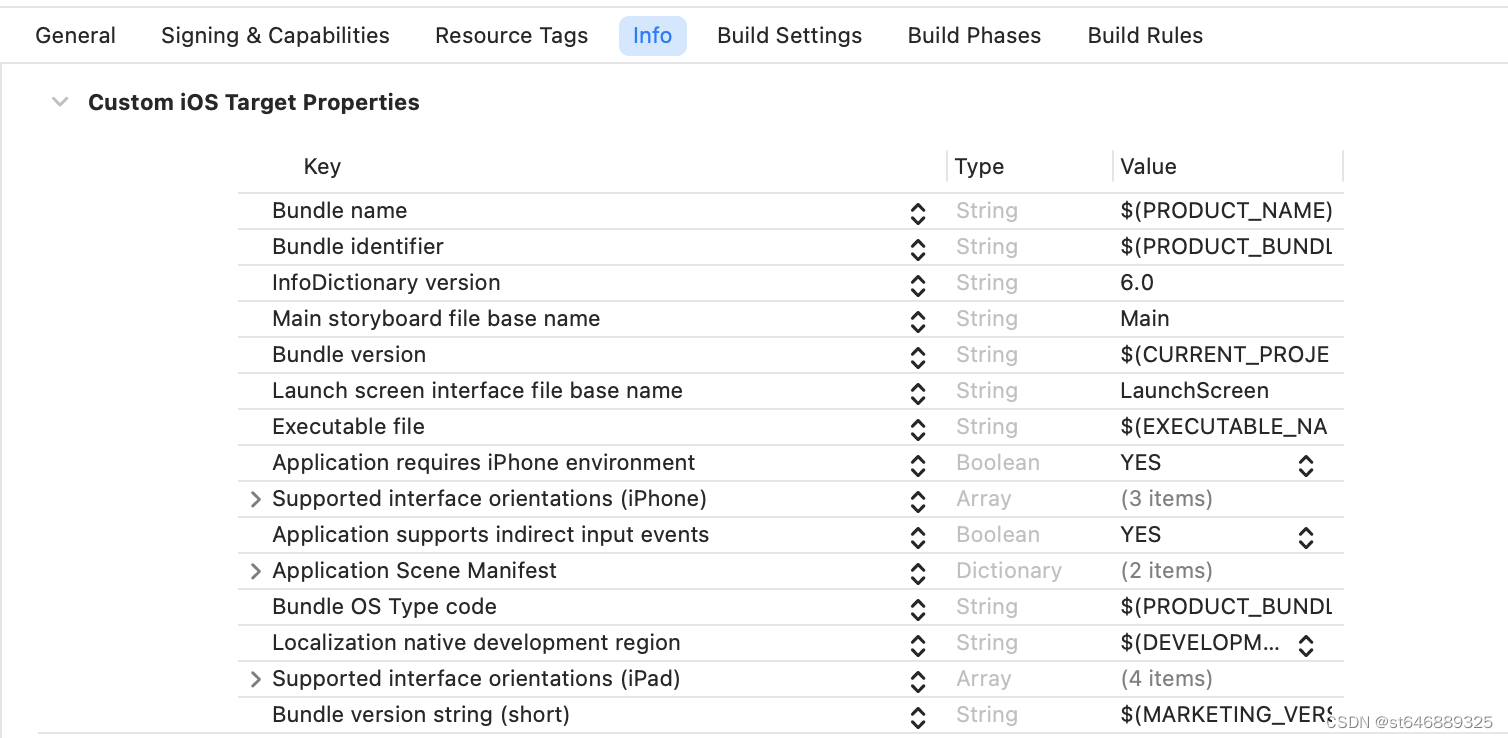Image resolution: width=1508 pixels, height=738 pixels.
Task: Switch to Build Settings tab
Action: [x=789, y=36]
